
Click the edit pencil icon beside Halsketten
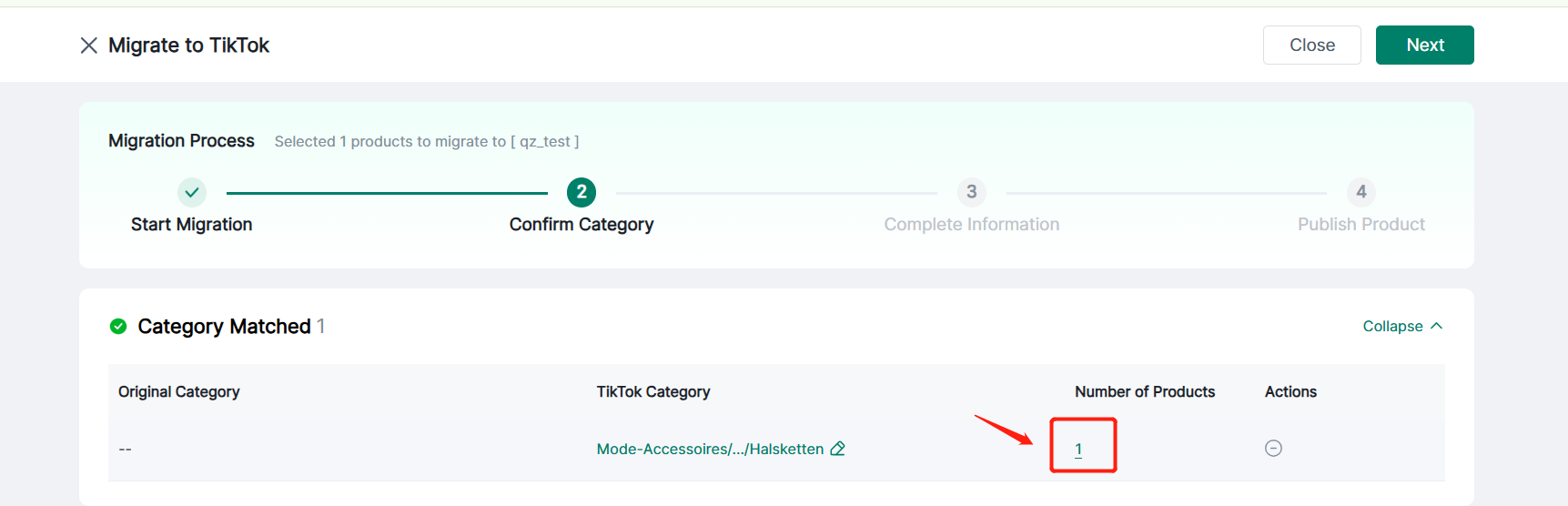point(838,449)
